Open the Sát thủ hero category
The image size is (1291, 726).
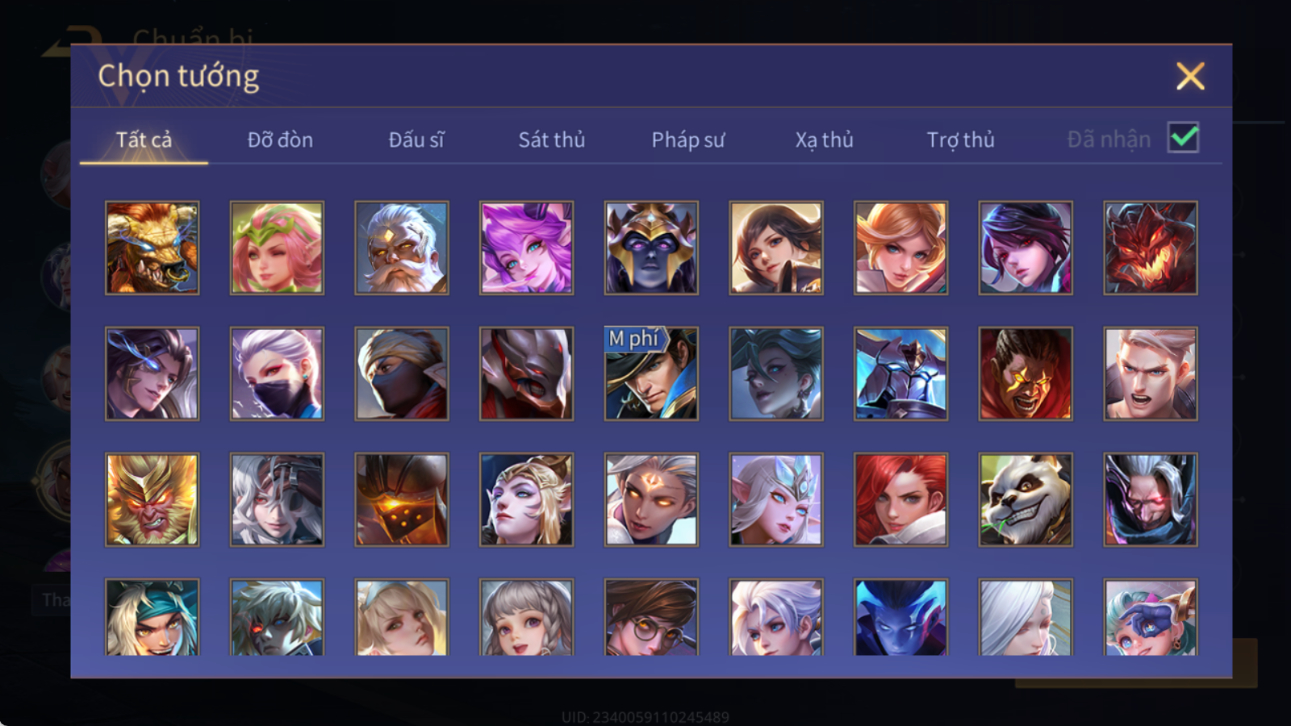click(551, 140)
